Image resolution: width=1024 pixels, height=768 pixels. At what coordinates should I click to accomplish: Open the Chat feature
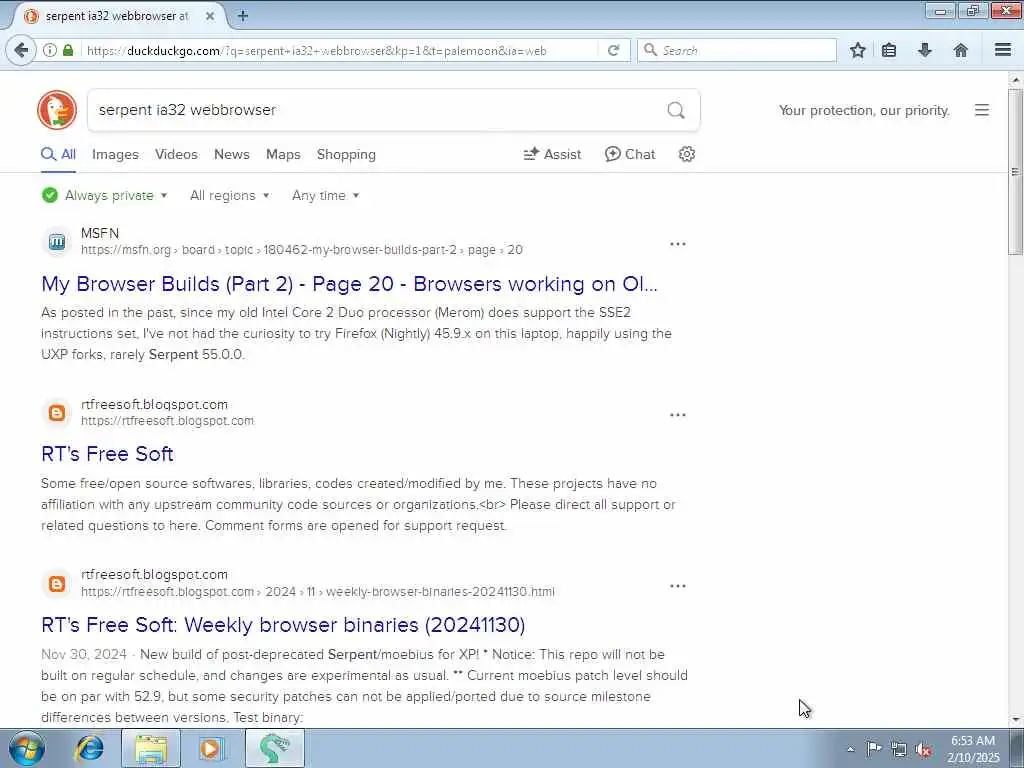[x=630, y=154]
